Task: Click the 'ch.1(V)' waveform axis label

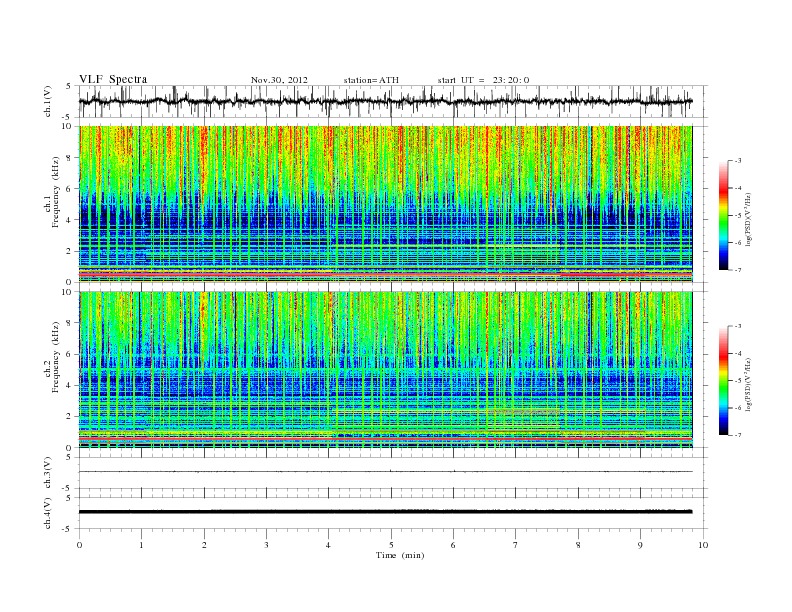Action: pos(48,101)
